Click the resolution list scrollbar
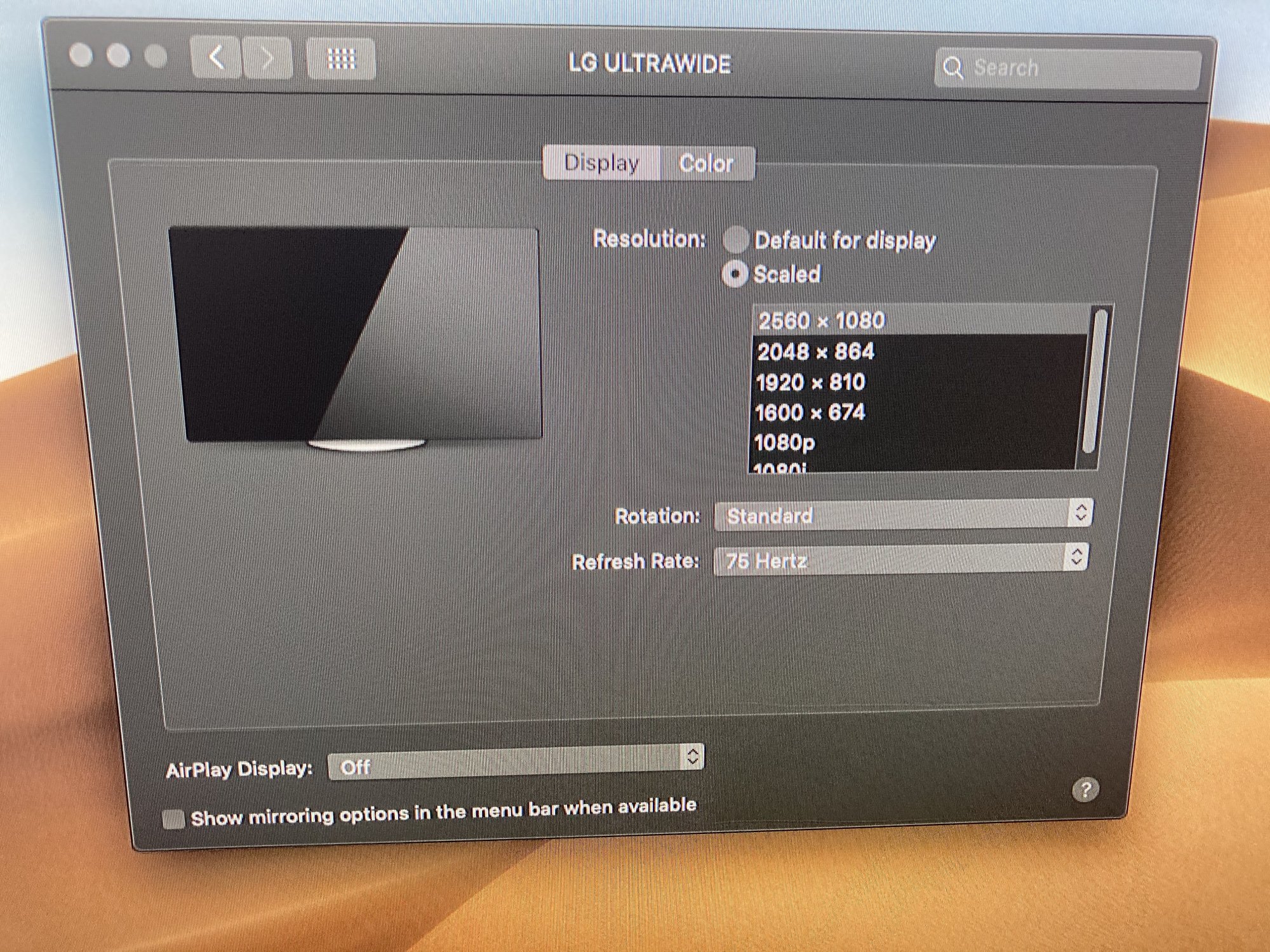1270x952 pixels. (1097, 381)
